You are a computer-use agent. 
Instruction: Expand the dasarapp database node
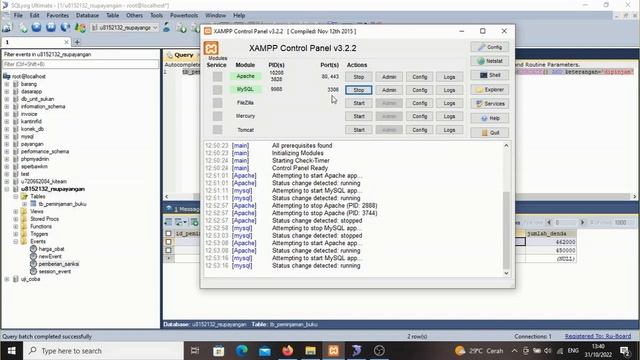(7, 91)
